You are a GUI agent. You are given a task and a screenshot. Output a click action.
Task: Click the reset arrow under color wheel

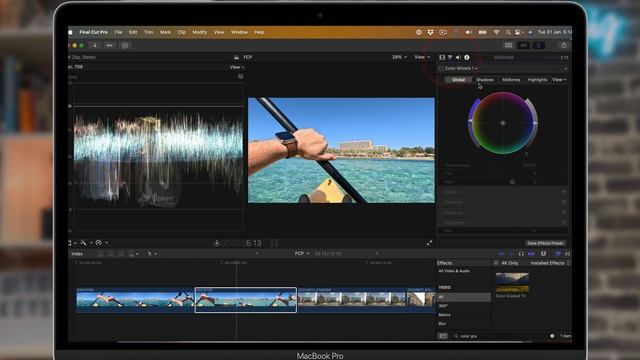[527, 154]
